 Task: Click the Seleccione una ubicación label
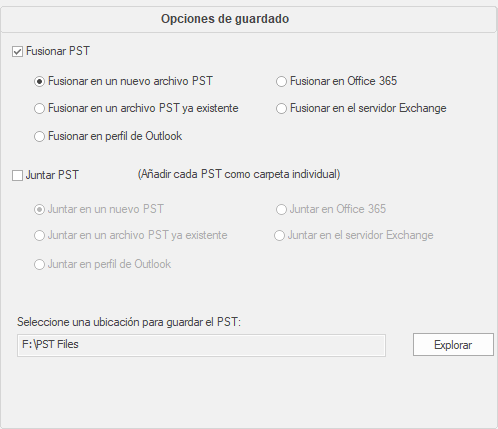click(x=129, y=322)
